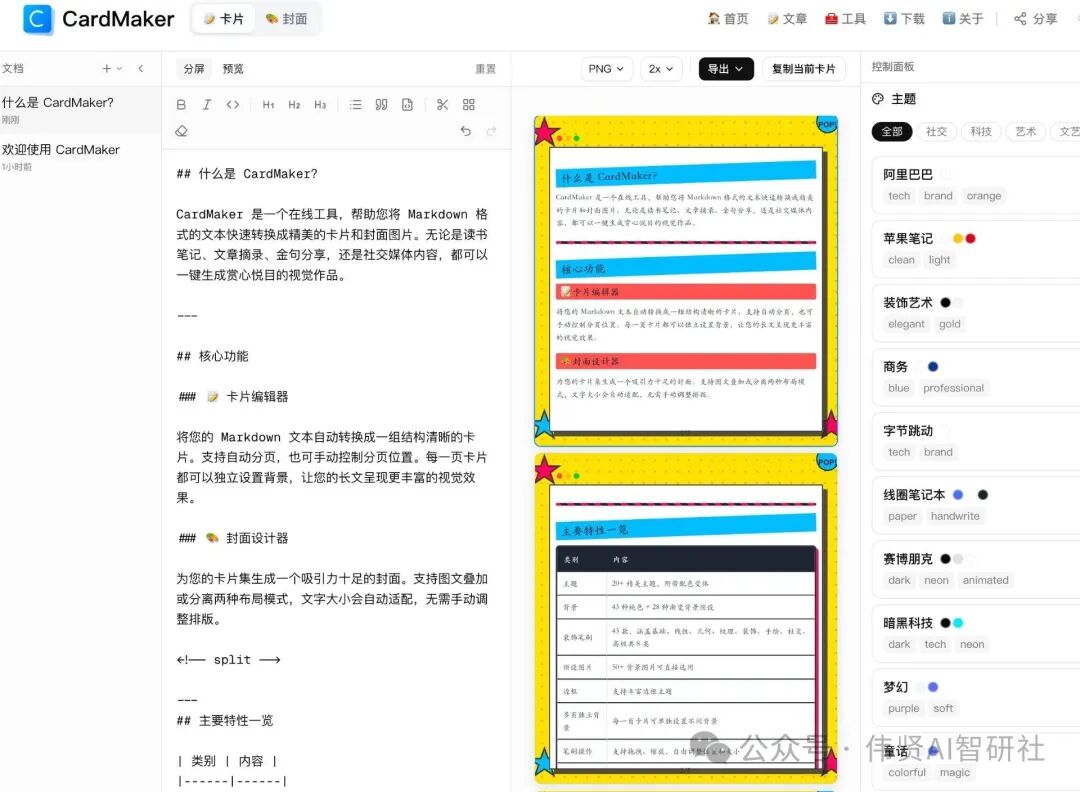This screenshot has height=792, width=1080.
Task: Select the 预览 view tab
Action: click(x=233, y=69)
